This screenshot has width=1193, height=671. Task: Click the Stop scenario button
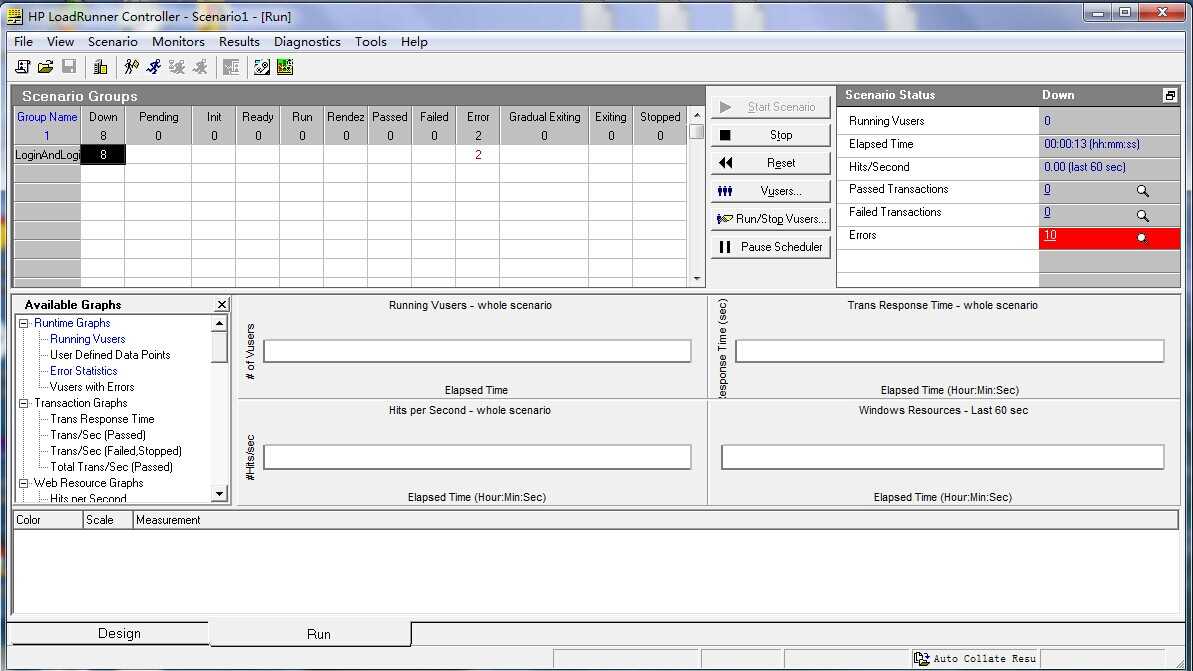pos(771,135)
